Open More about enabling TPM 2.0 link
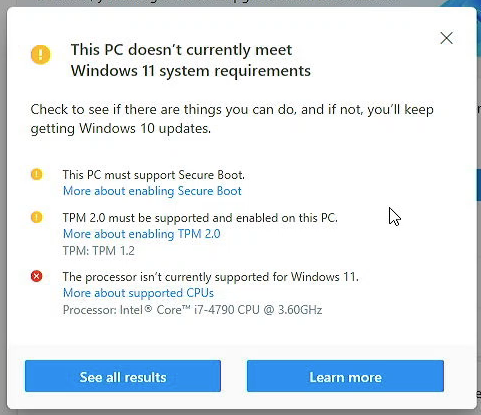Viewport: 481px width, 415px height. pos(142,234)
